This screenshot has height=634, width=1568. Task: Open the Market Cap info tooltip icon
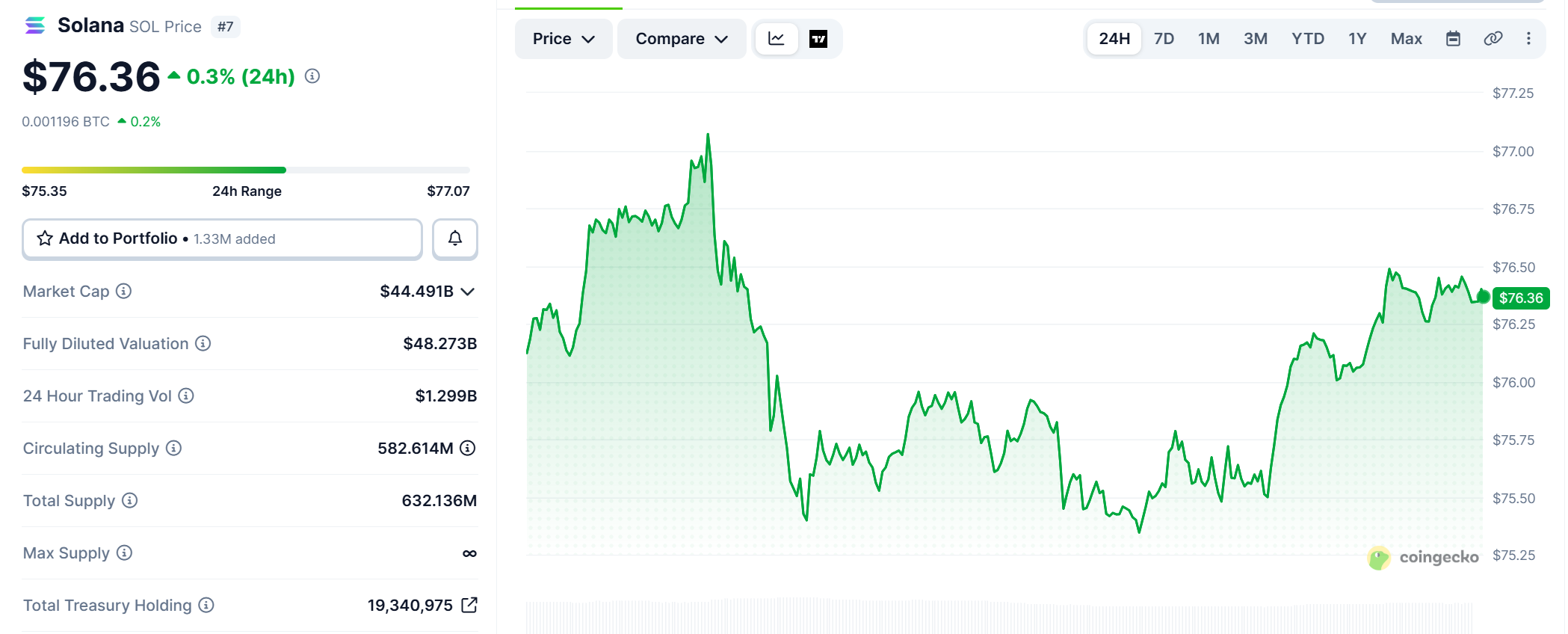tap(124, 291)
